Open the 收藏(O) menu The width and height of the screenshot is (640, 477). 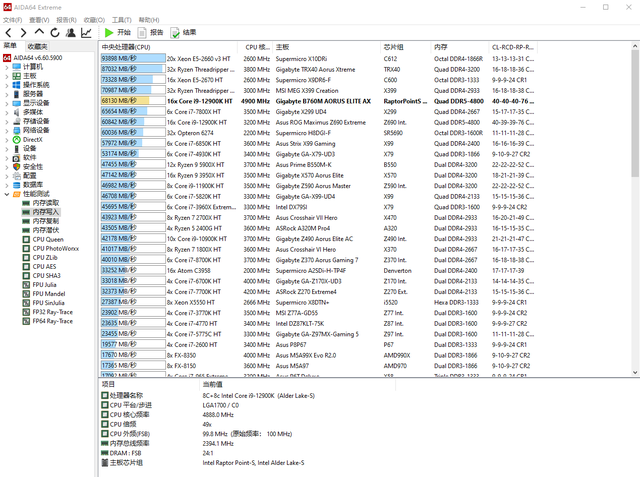94,20
